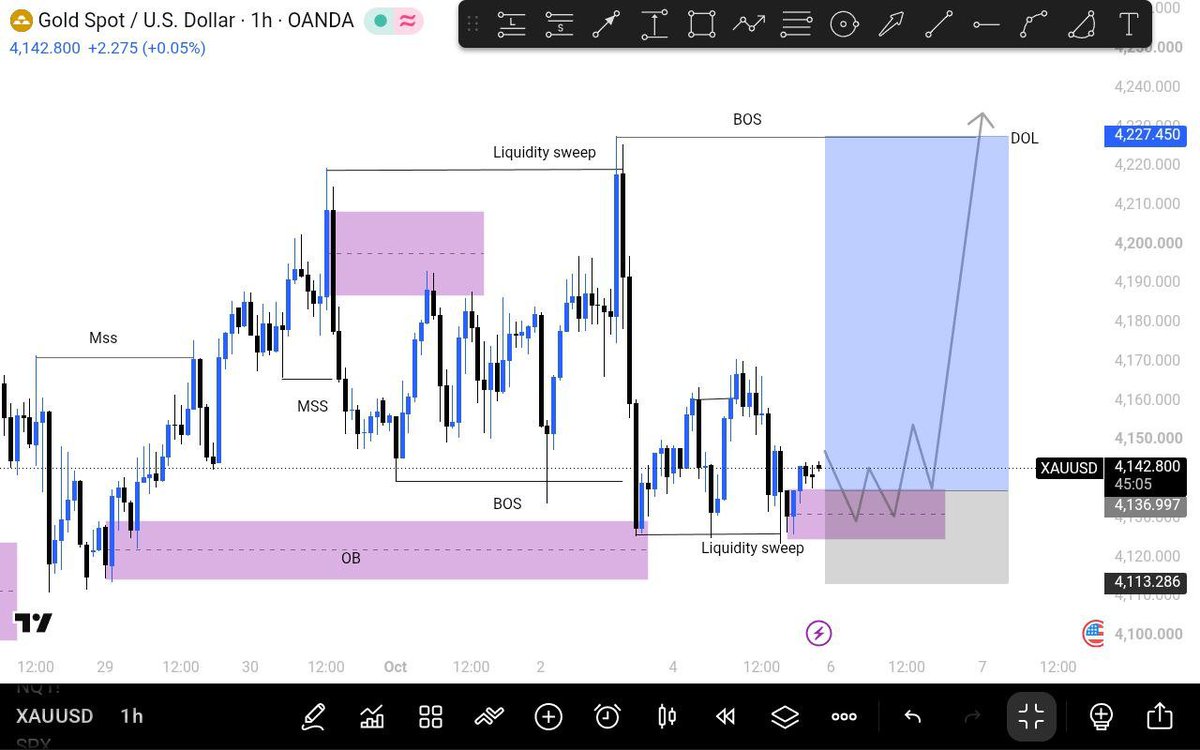The image size is (1200, 750).
Task: Open the XAUUSD symbol search
Action: 54,716
